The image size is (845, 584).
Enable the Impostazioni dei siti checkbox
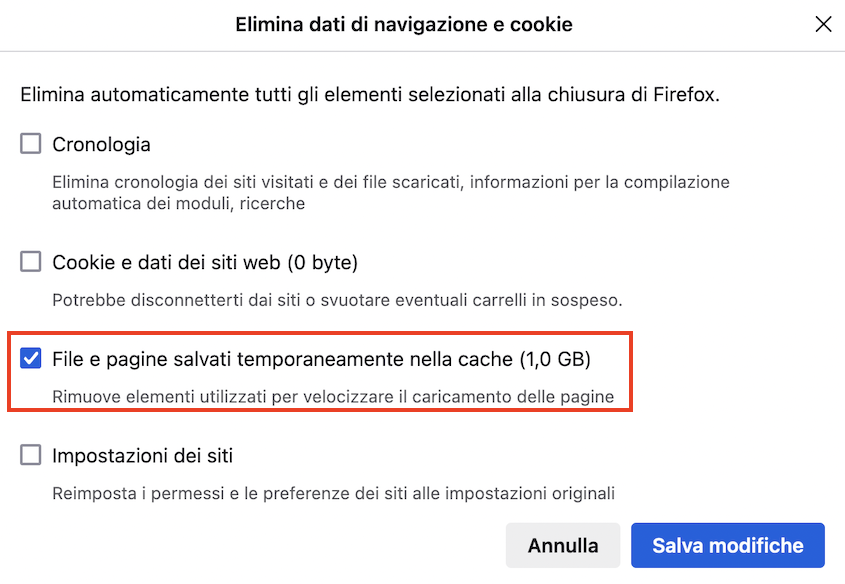click(30, 454)
